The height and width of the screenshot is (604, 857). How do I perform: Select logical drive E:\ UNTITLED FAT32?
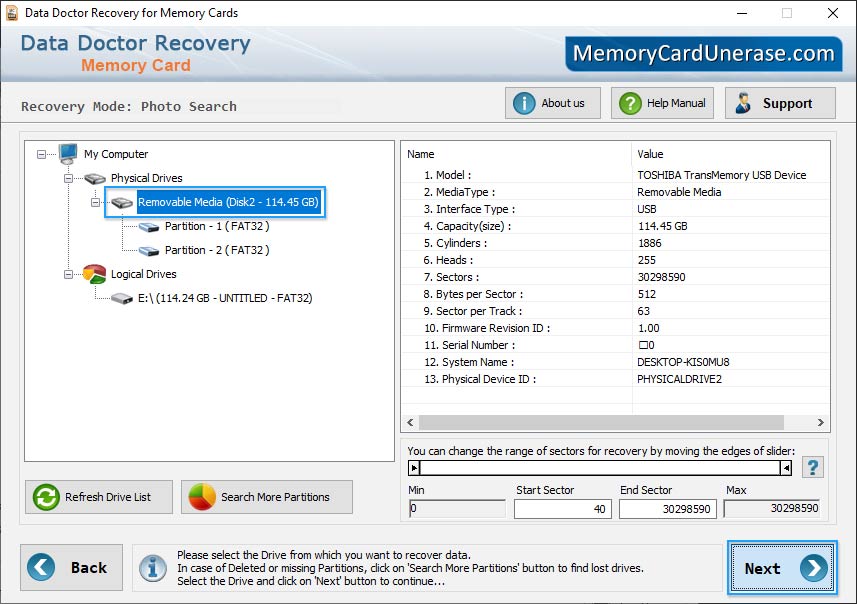coord(225,298)
